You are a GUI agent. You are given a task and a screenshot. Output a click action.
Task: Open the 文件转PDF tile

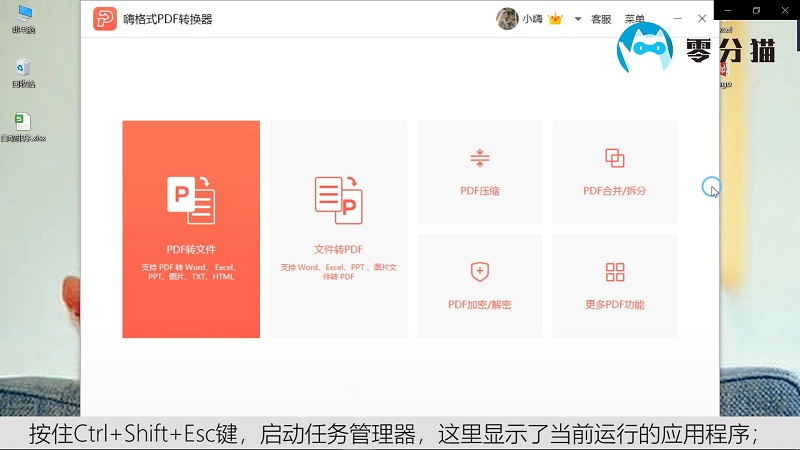click(x=338, y=229)
